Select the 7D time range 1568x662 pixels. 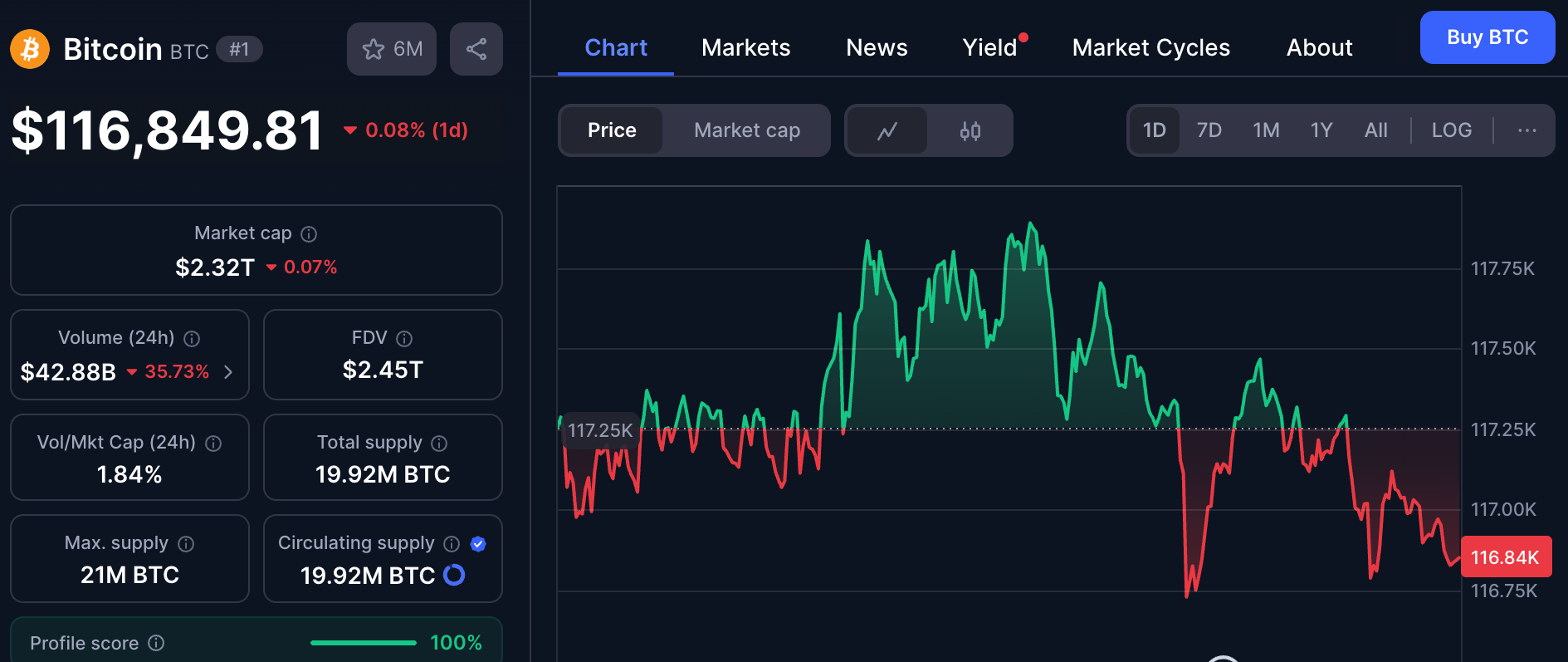click(x=1209, y=130)
